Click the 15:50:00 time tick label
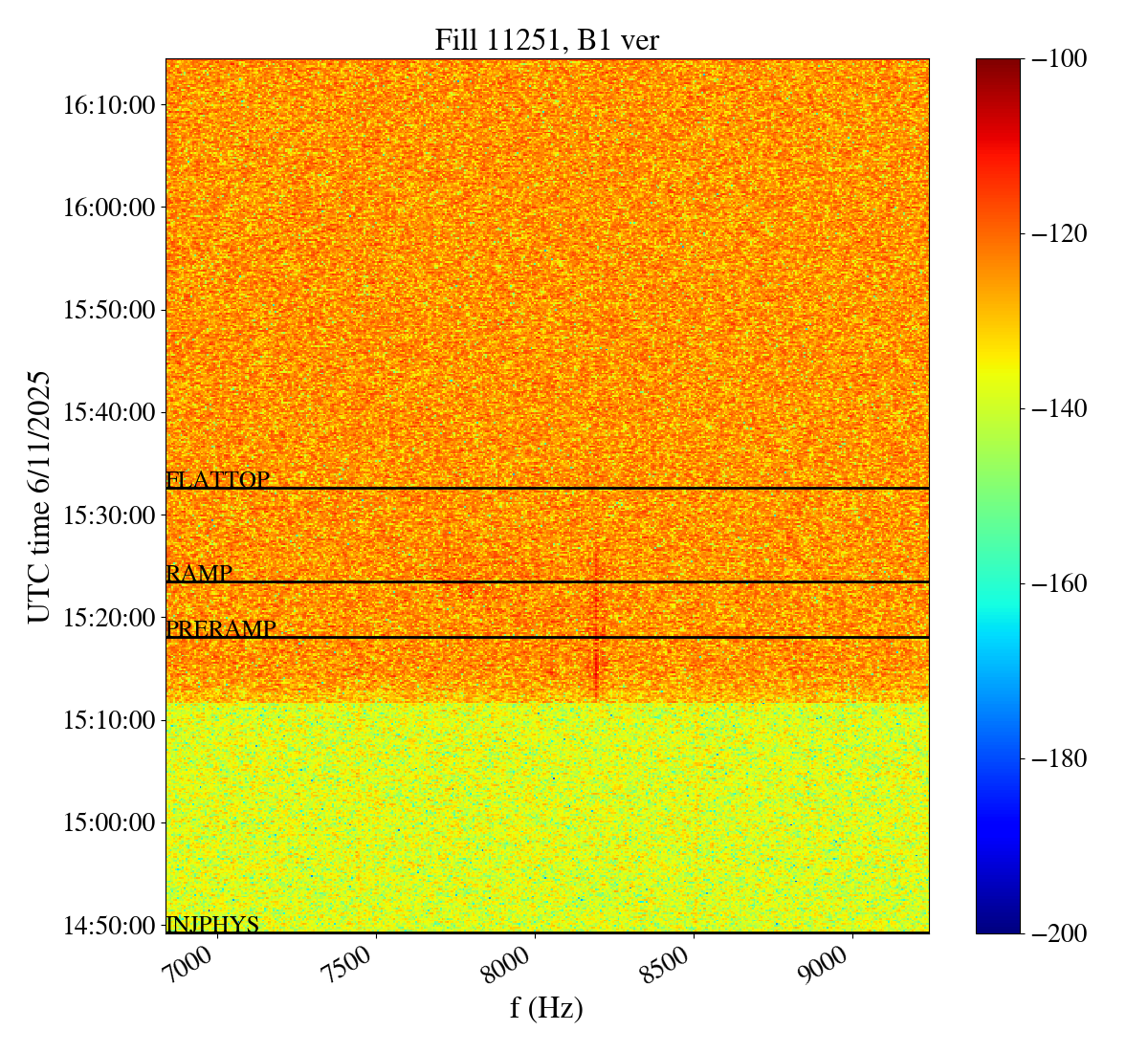This screenshot has height=1052, width=1148. [109, 310]
